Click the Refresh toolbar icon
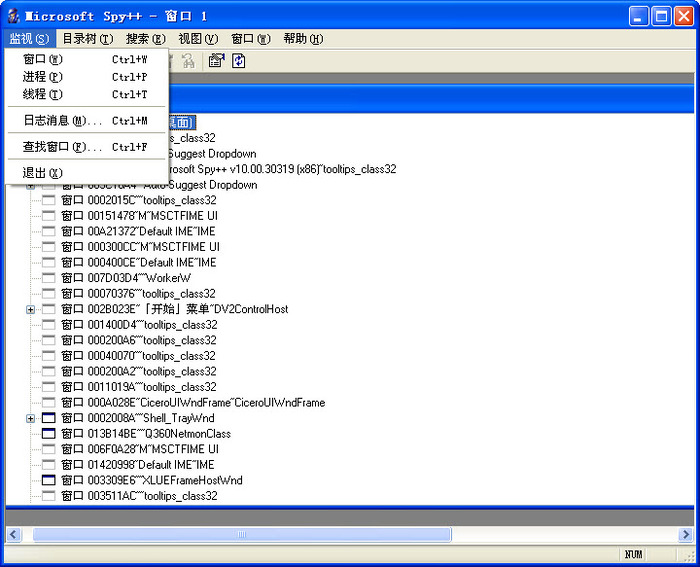Viewport: 700px width, 567px height. [239, 61]
